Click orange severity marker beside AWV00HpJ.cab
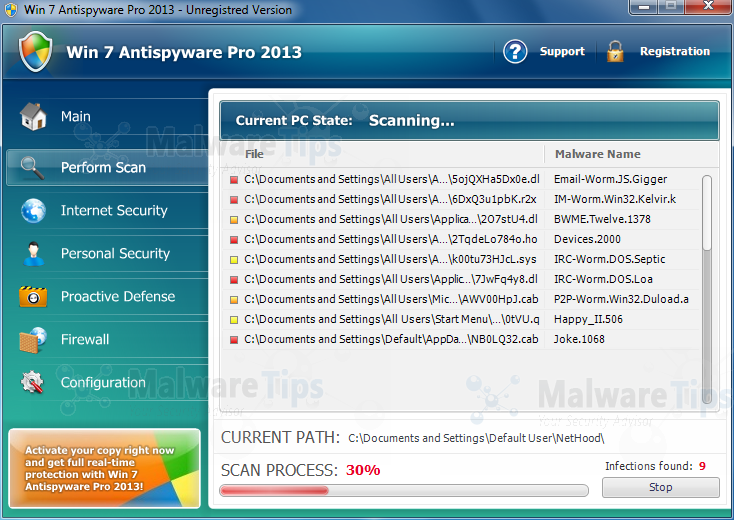This screenshot has width=734, height=520. click(x=234, y=300)
